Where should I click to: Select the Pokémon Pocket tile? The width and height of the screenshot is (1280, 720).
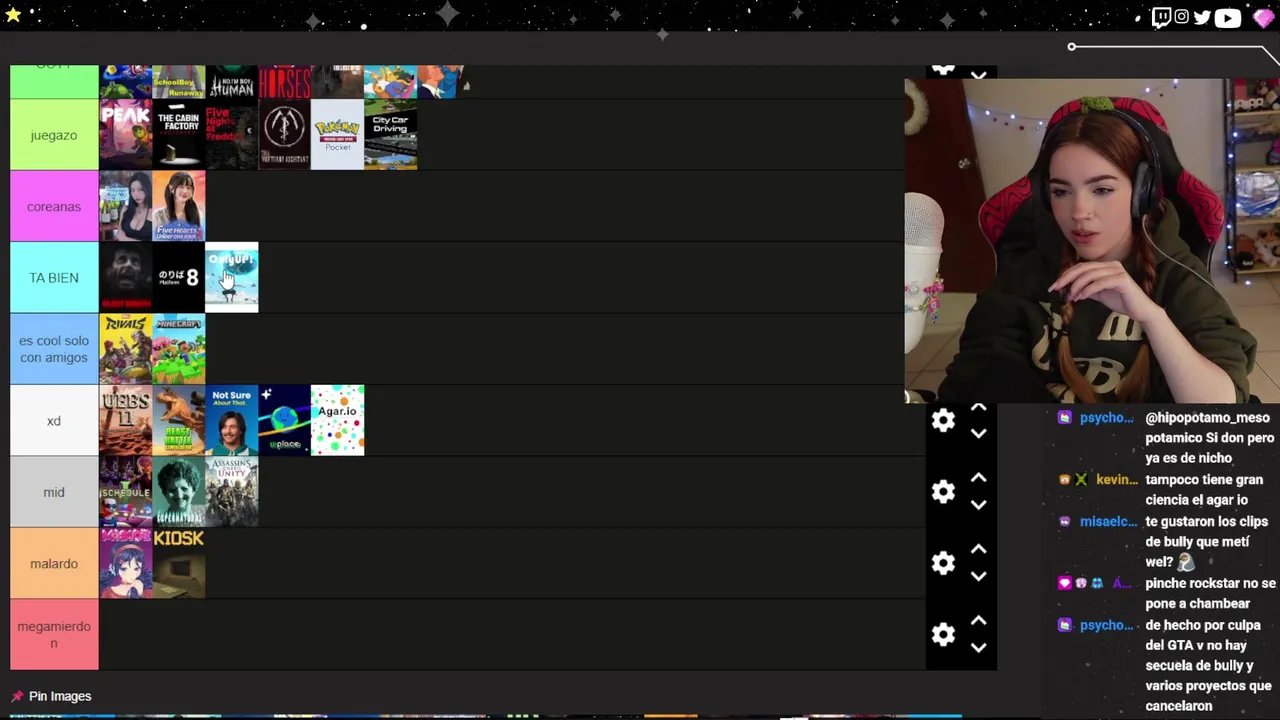(337, 135)
